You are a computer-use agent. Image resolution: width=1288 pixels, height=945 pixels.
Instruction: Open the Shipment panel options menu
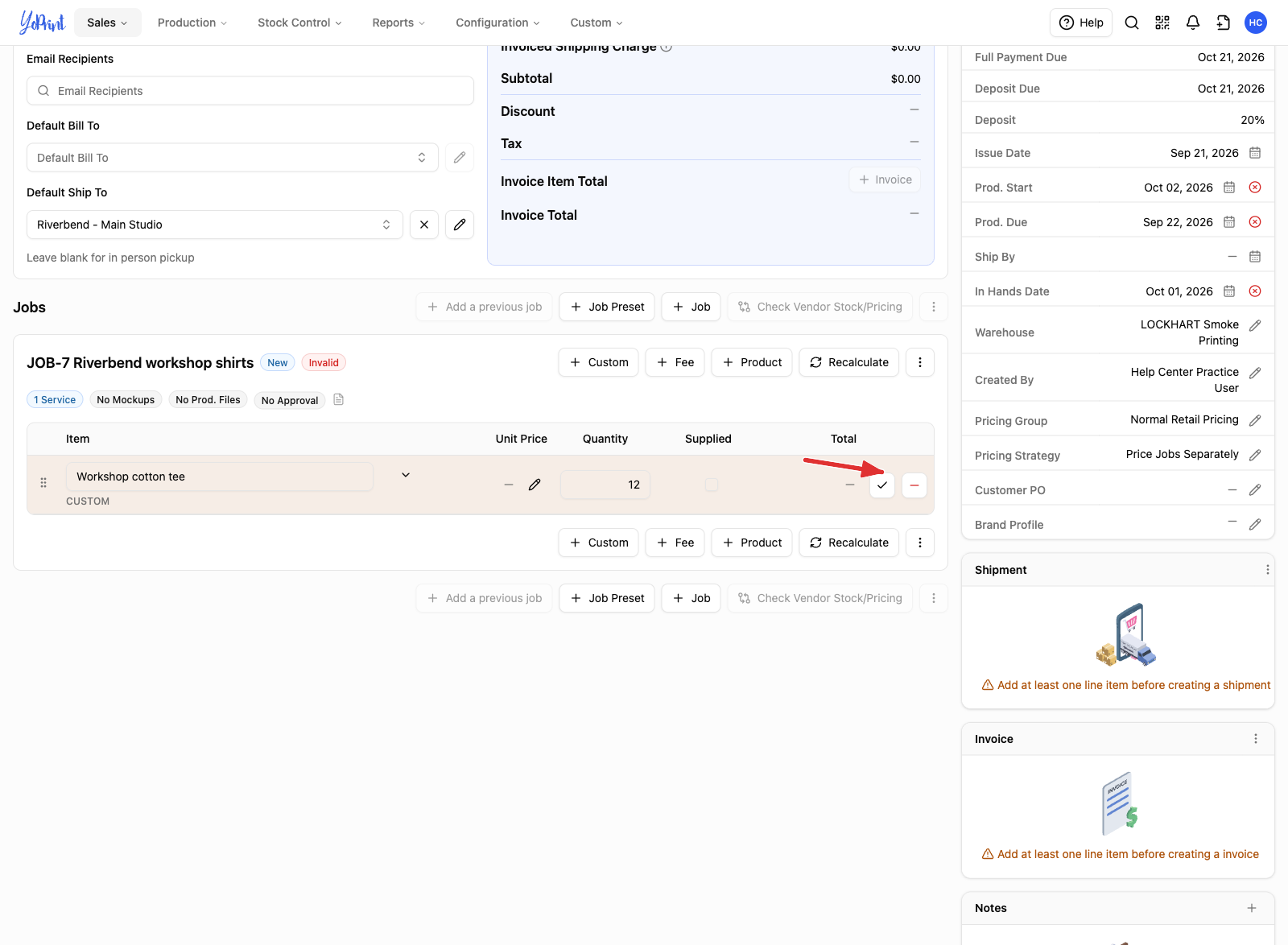[1267, 570]
